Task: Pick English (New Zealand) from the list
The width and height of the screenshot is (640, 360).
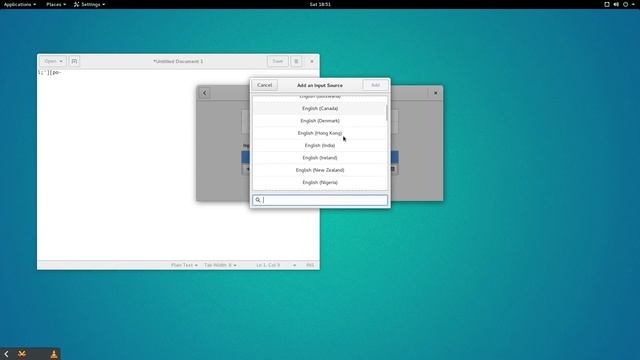Action: coord(320,170)
